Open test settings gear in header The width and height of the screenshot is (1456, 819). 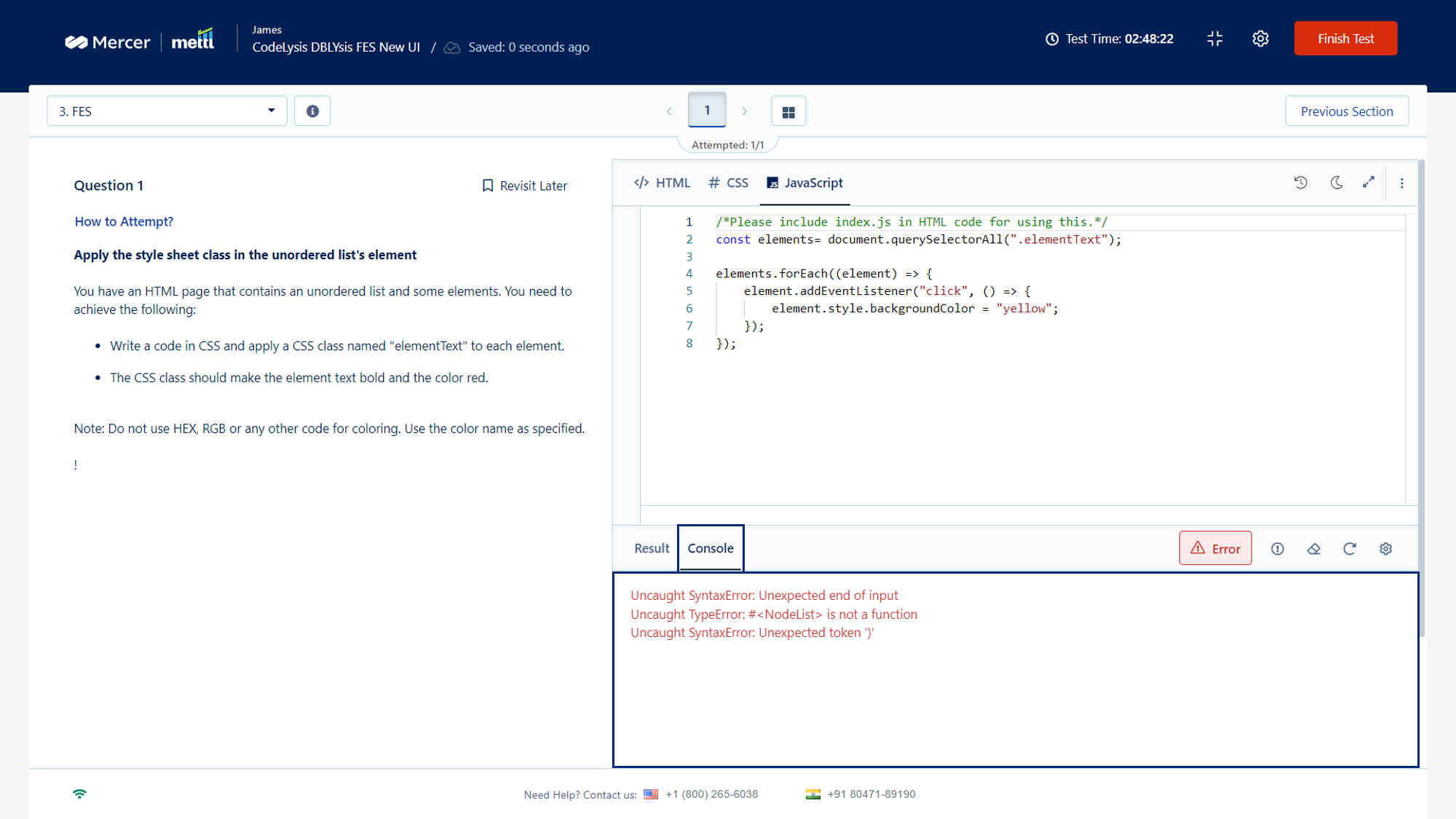tap(1260, 39)
